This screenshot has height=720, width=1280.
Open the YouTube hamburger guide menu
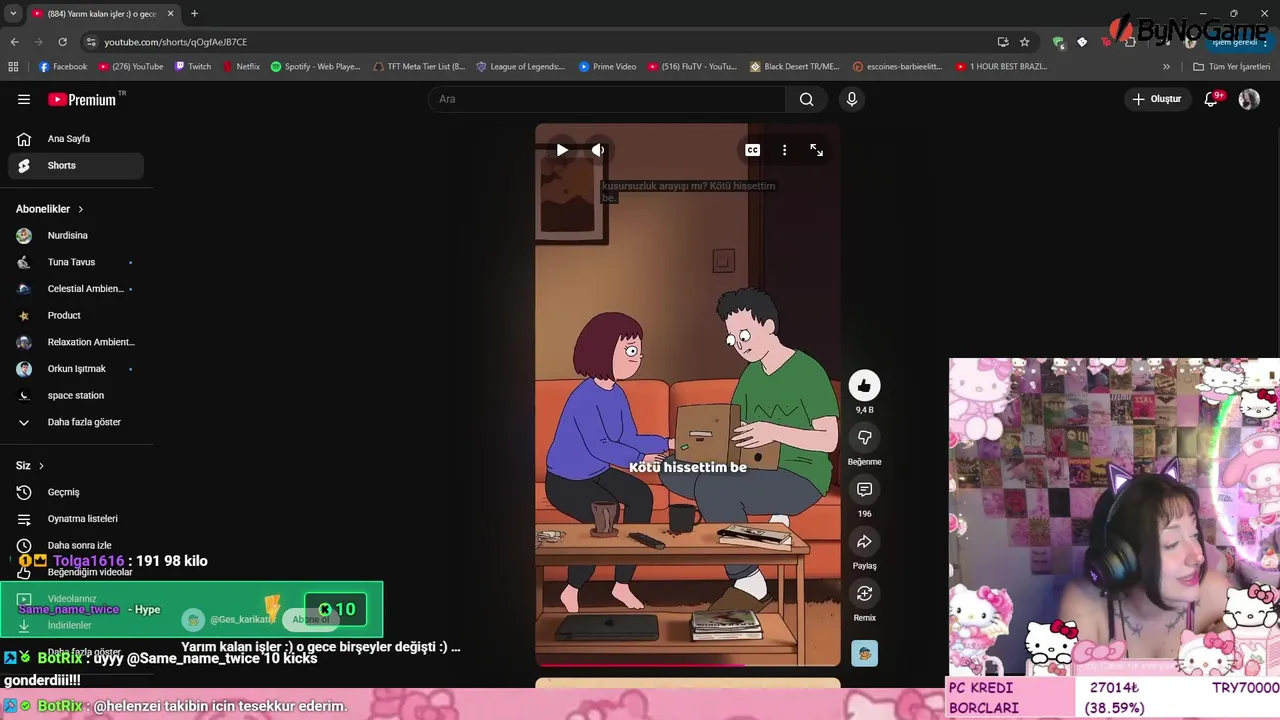point(24,99)
